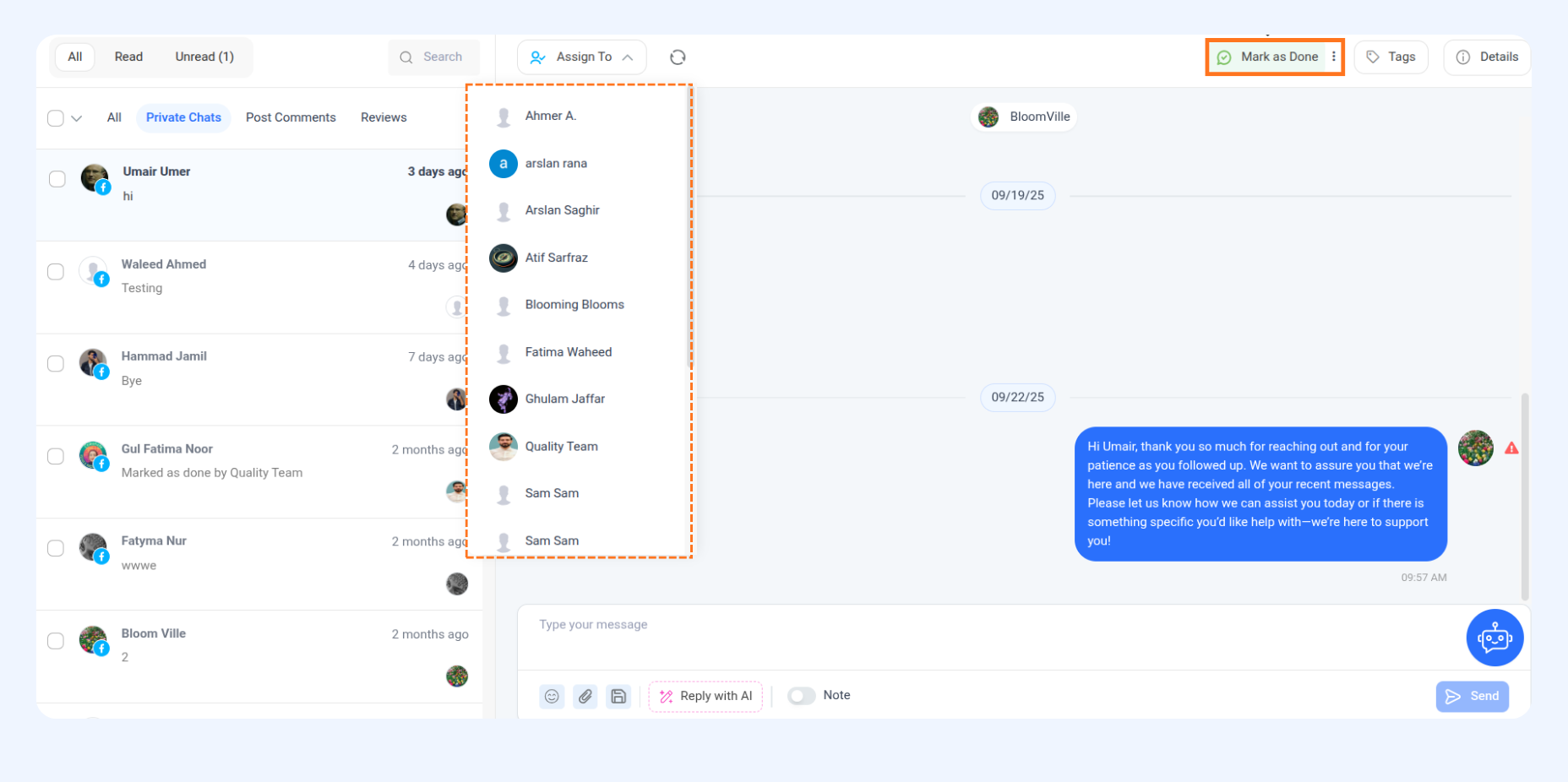
Task: Show Unread (1) conversations
Action: tap(204, 57)
